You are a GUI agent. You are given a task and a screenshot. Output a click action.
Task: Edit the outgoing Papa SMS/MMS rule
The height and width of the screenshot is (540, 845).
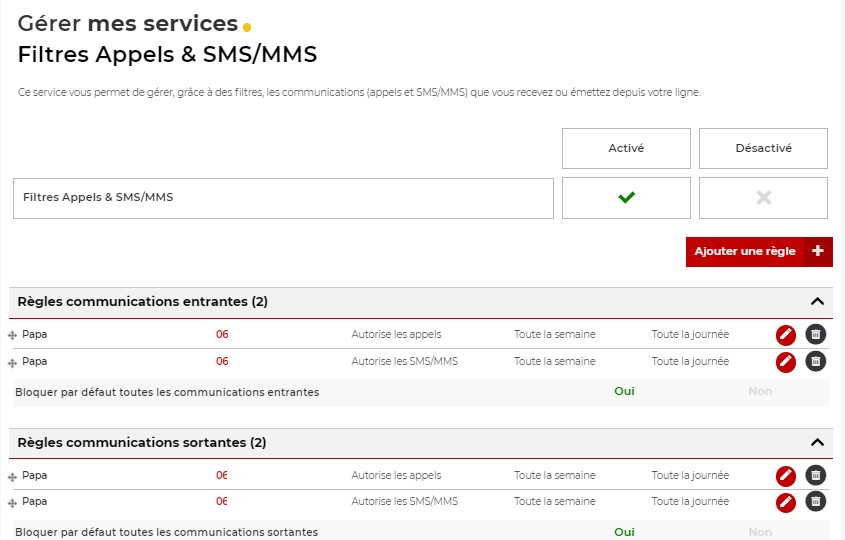tap(786, 502)
